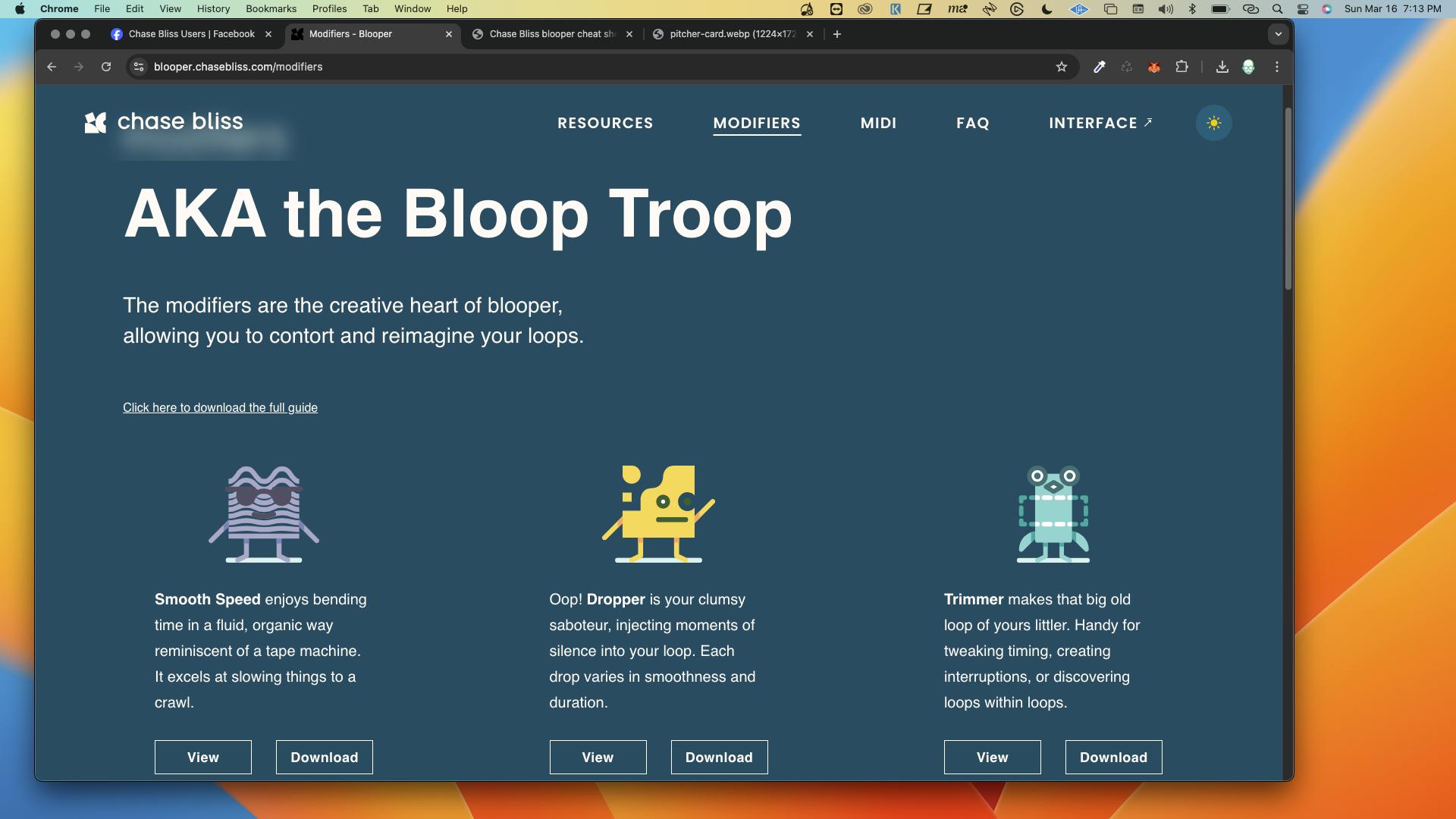The image size is (1456, 819).
Task: Open the Bookmarks menu
Action: (x=271, y=9)
